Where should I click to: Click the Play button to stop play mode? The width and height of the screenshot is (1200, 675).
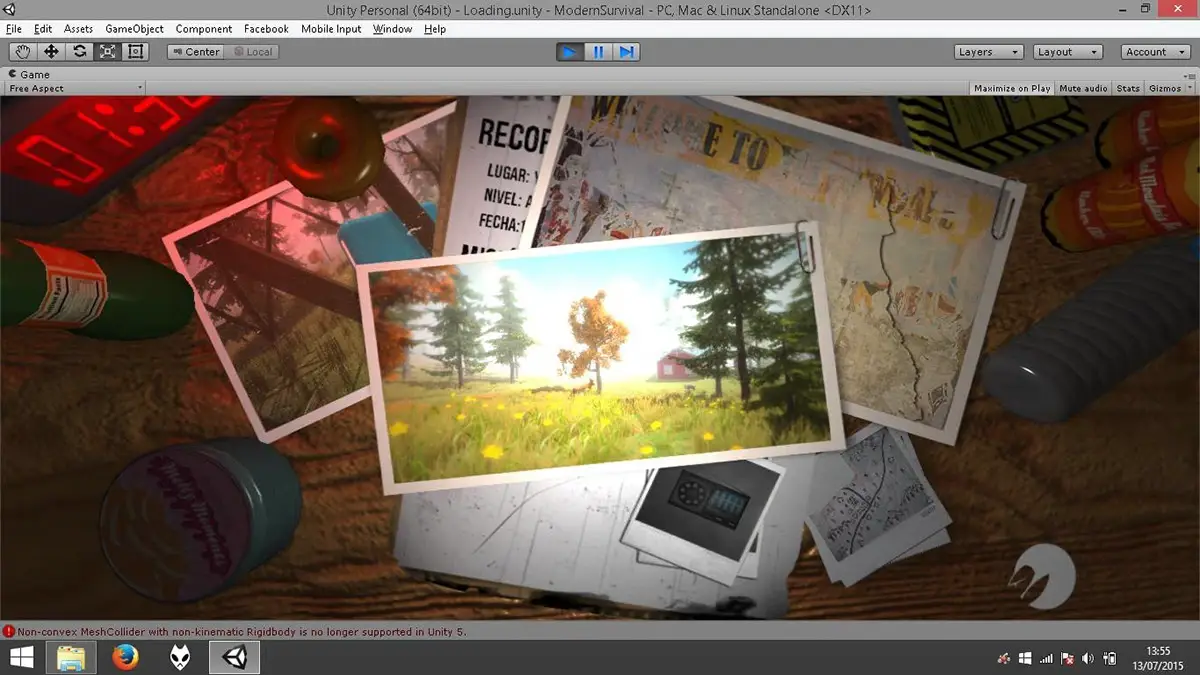[570, 52]
